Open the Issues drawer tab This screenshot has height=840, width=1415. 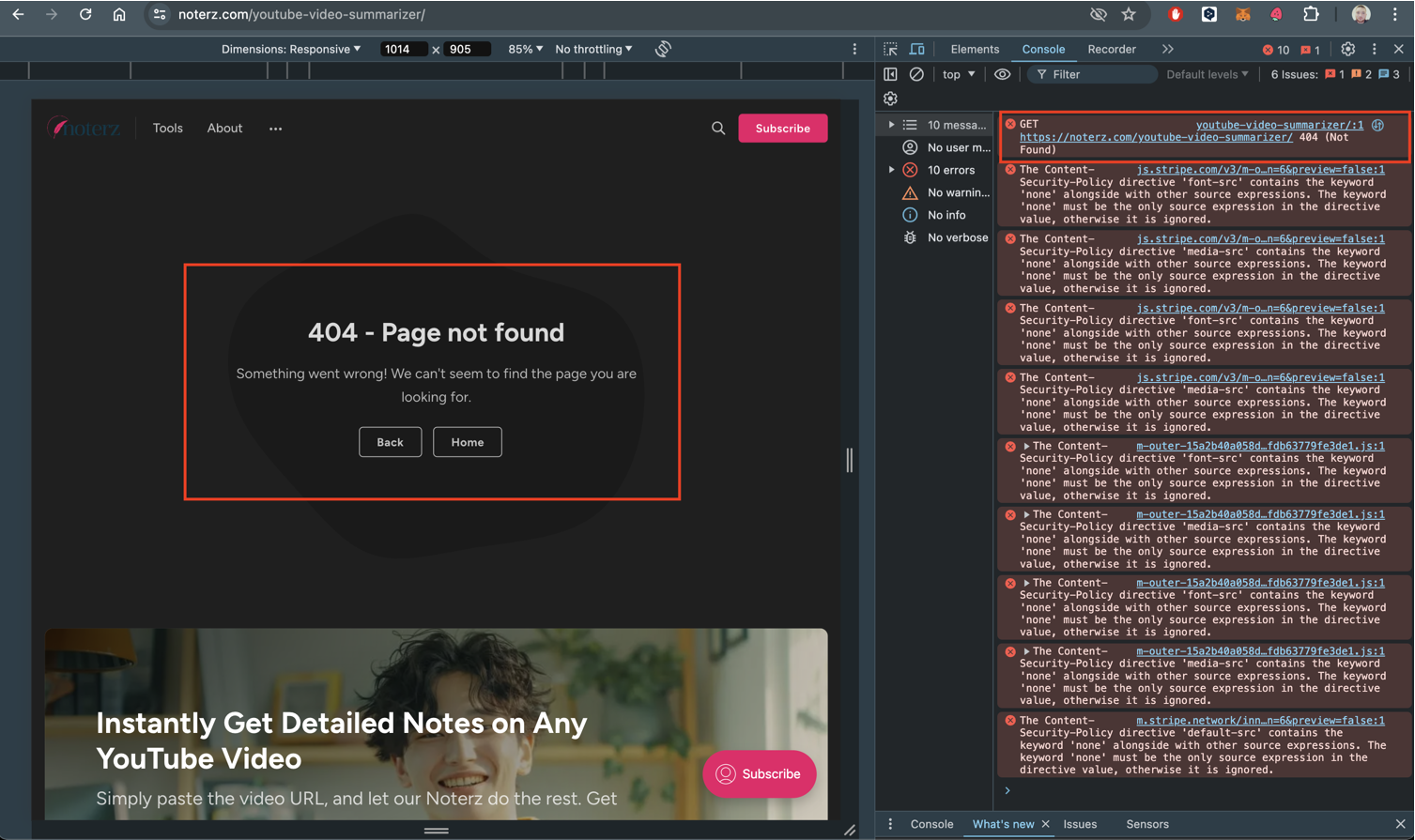pyautogui.click(x=1080, y=824)
